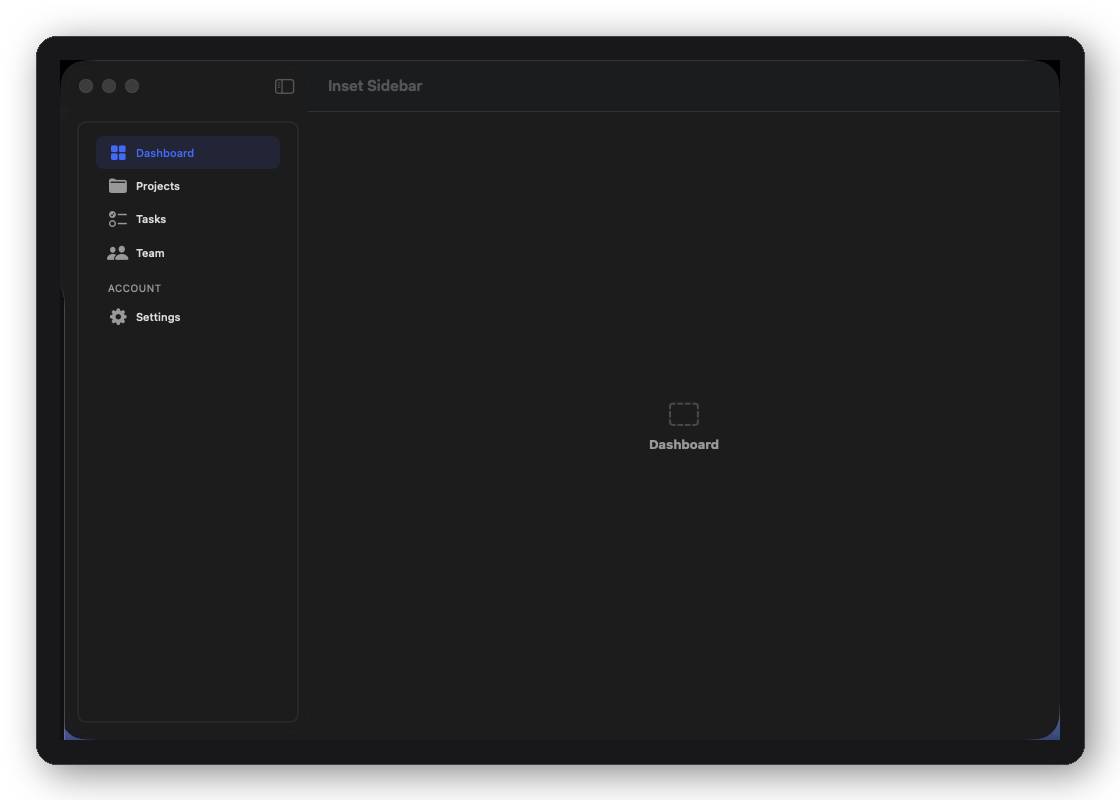Zoom the window with the third titlebar button
The image size is (1120, 800).
pyautogui.click(x=132, y=86)
